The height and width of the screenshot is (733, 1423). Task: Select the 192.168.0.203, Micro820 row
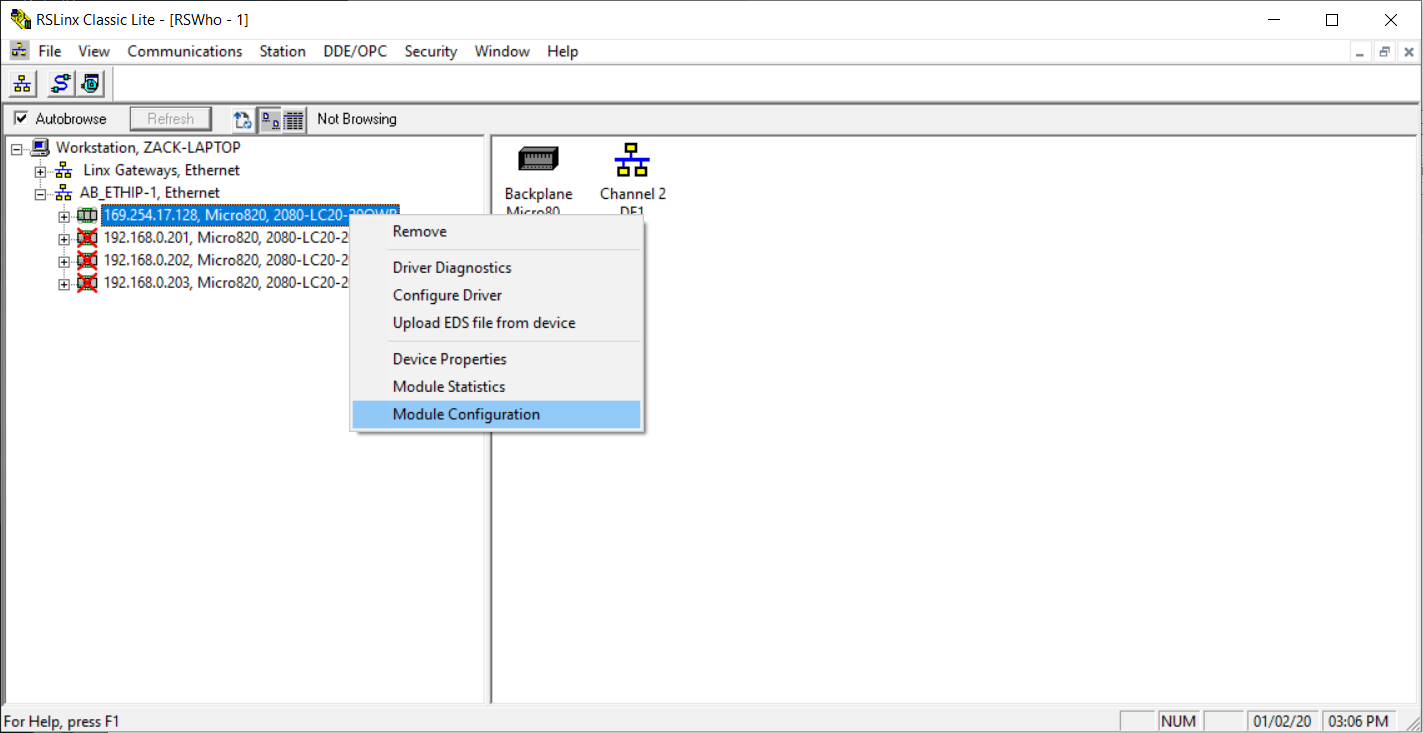[226, 283]
